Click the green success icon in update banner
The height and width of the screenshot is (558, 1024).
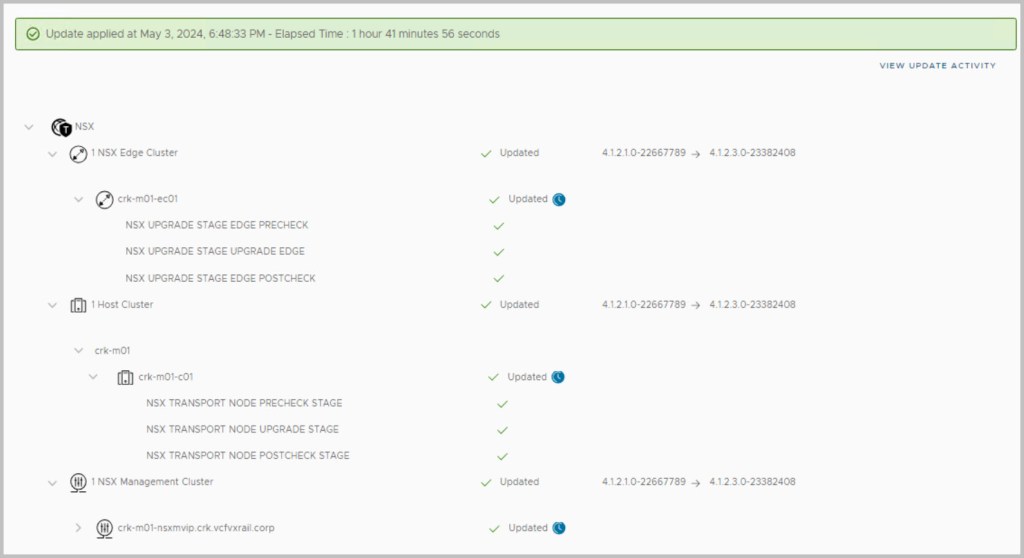34,34
